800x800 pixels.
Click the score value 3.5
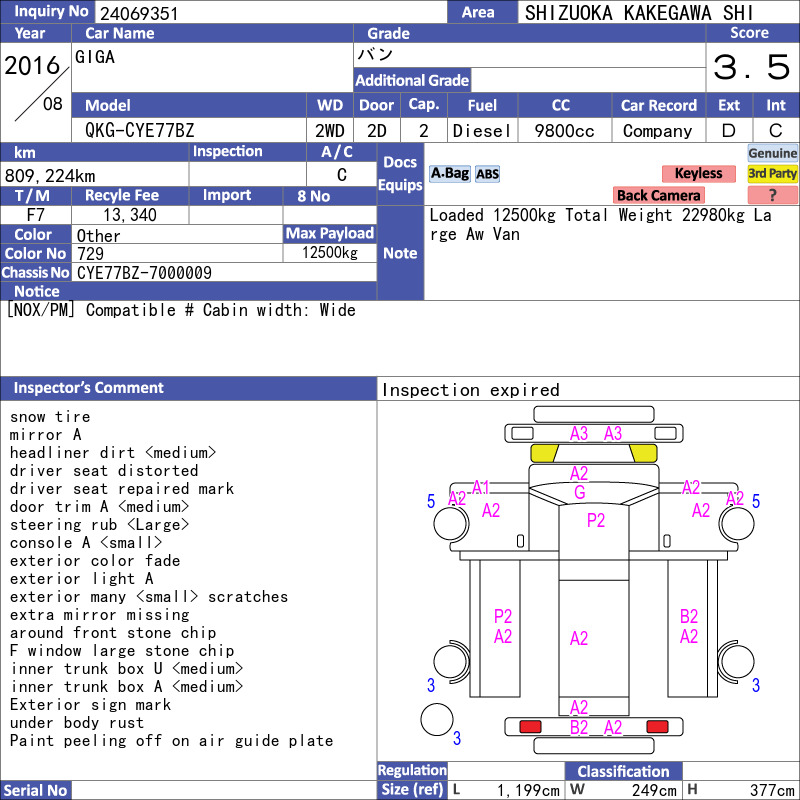point(752,67)
